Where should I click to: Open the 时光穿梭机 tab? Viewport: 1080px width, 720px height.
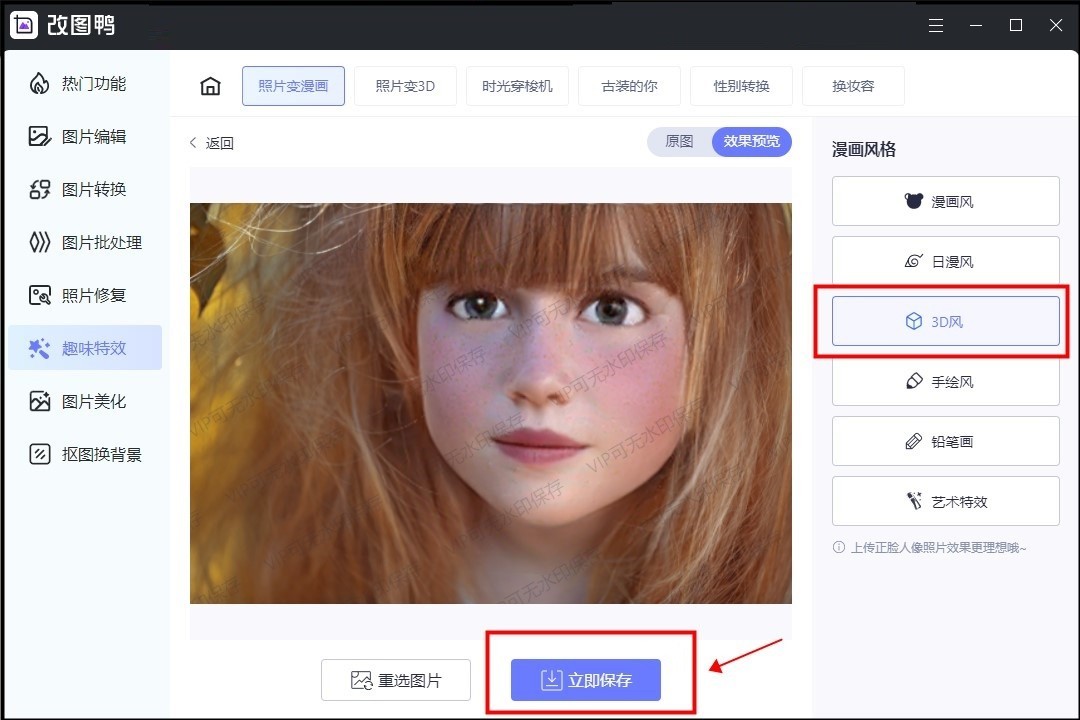point(517,86)
